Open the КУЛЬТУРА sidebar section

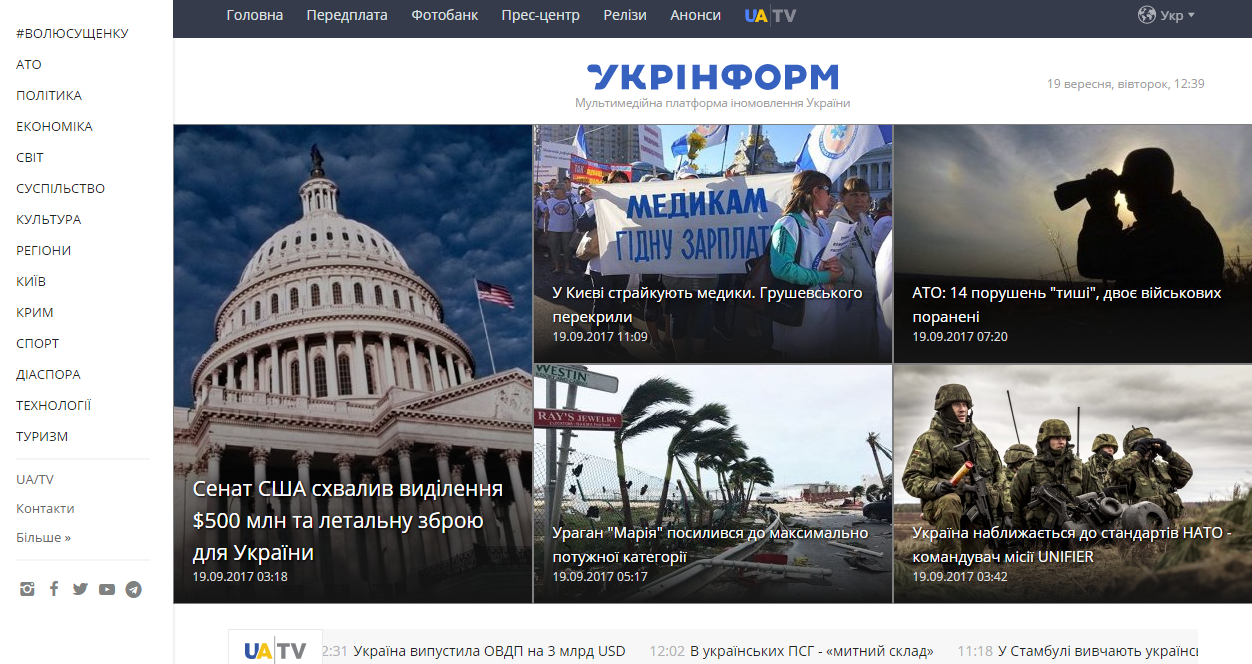(x=49, y=219)
